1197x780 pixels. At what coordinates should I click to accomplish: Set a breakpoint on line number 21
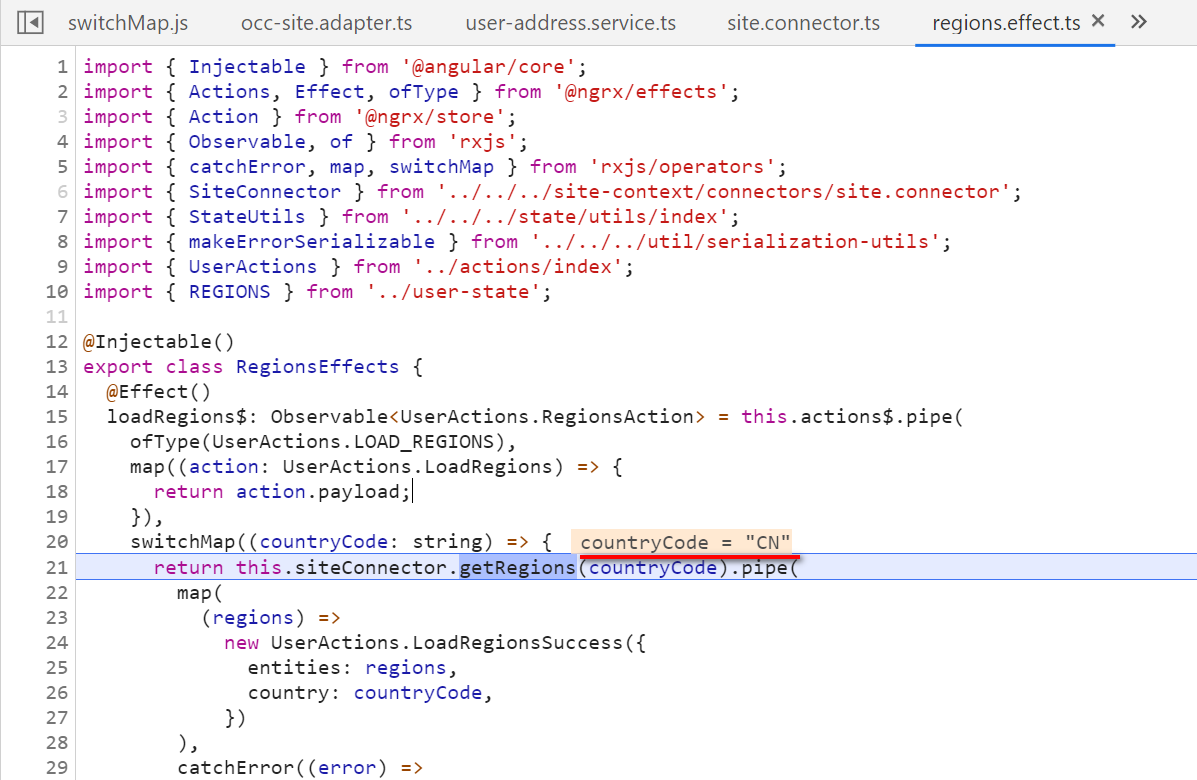point(57,567)
